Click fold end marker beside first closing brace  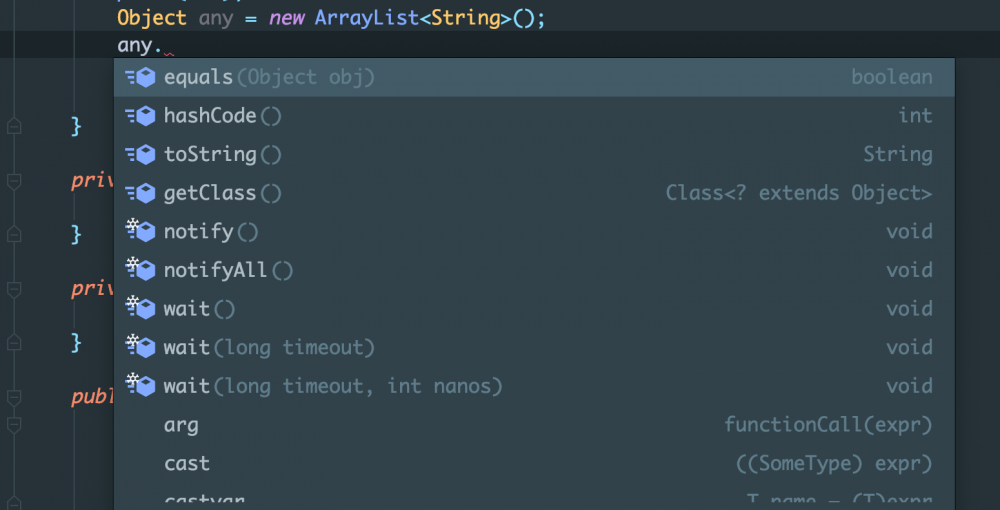[14, 126]
